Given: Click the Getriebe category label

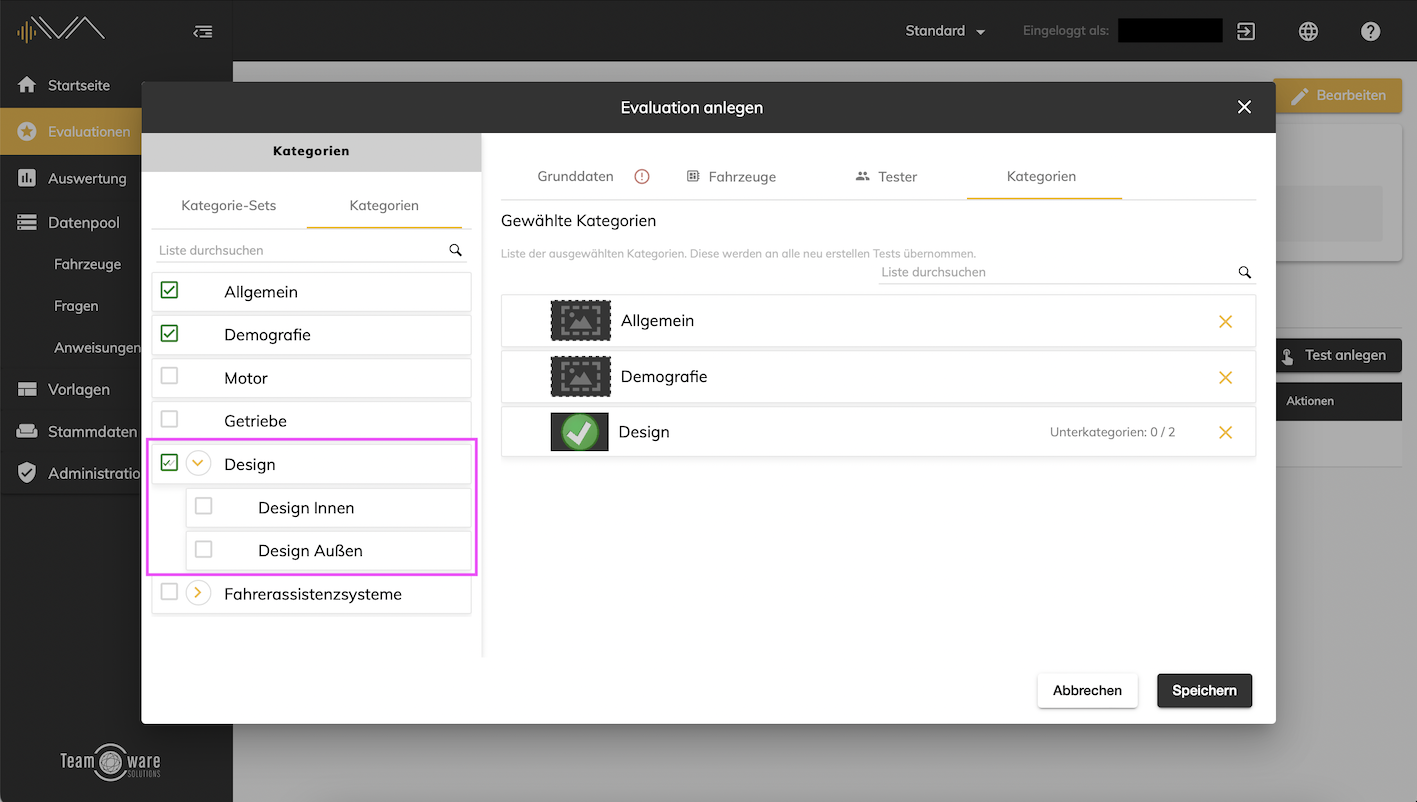Looking at the screenshot, I should (x=255, y=421).
